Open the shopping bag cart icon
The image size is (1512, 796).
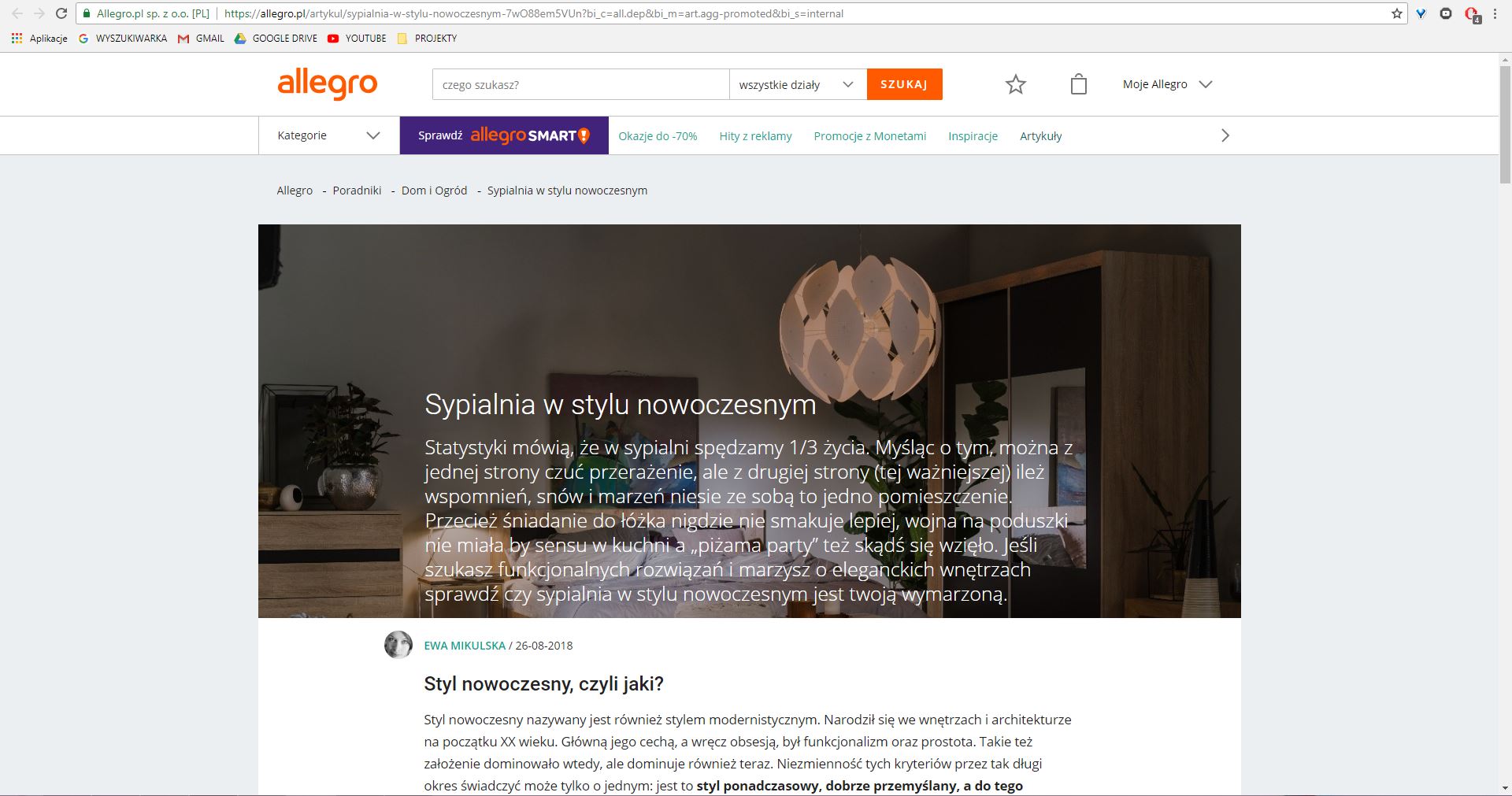[1079, 84]
